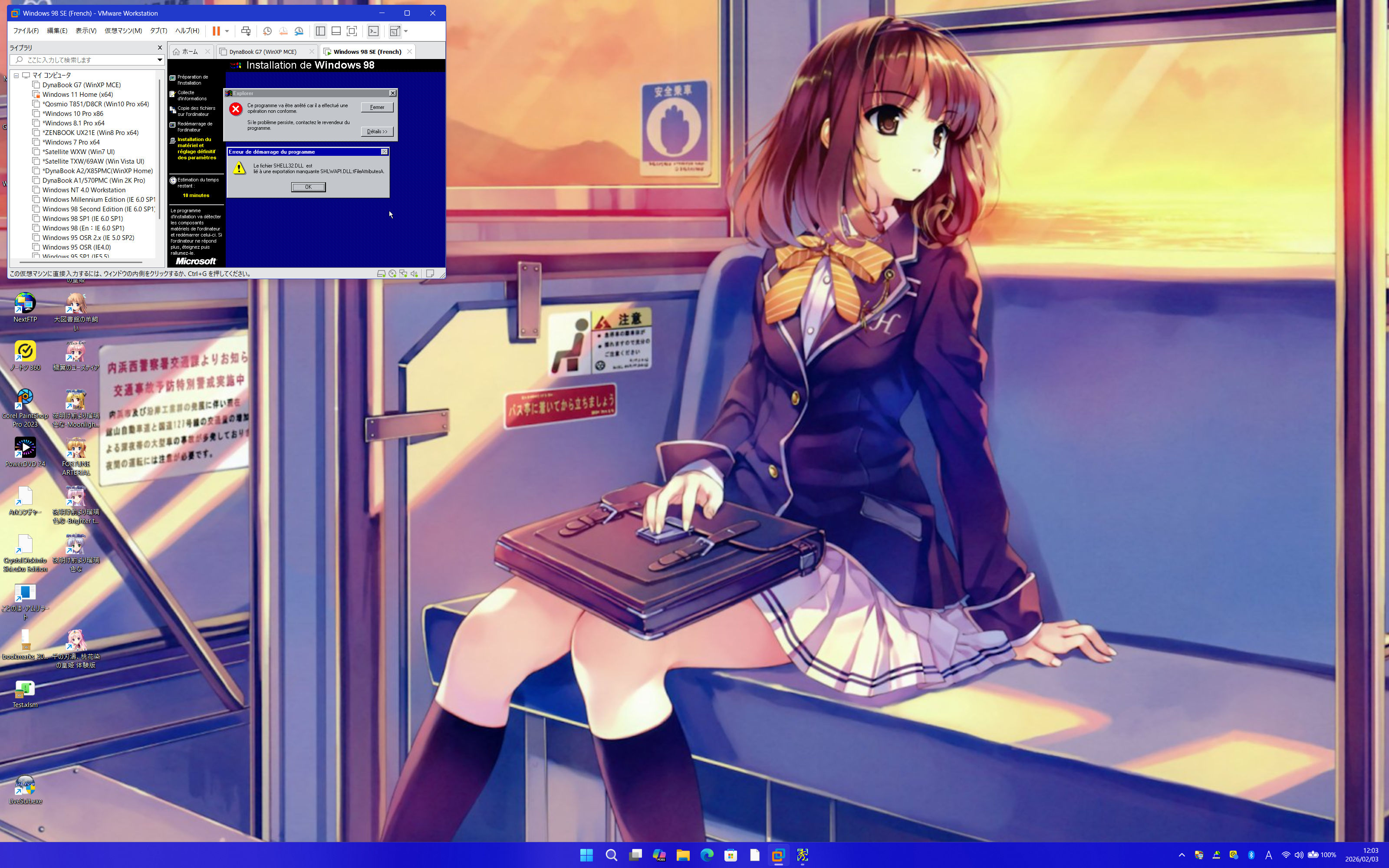Open the File Explorer icon in the taskbar
The height and width of the screenshot is (868, 1389).
pos(682,855)
